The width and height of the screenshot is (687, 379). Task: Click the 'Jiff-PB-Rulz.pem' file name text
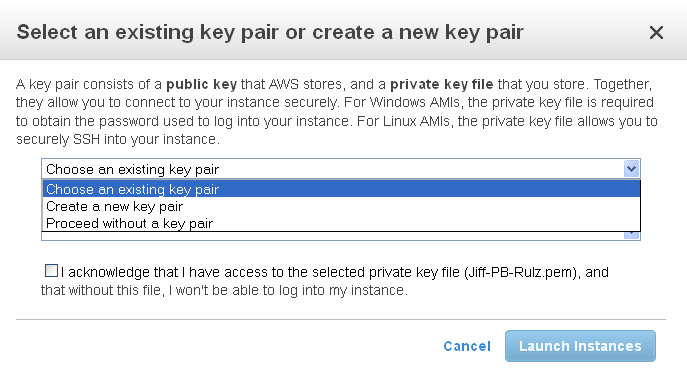[x=520, y=273]
